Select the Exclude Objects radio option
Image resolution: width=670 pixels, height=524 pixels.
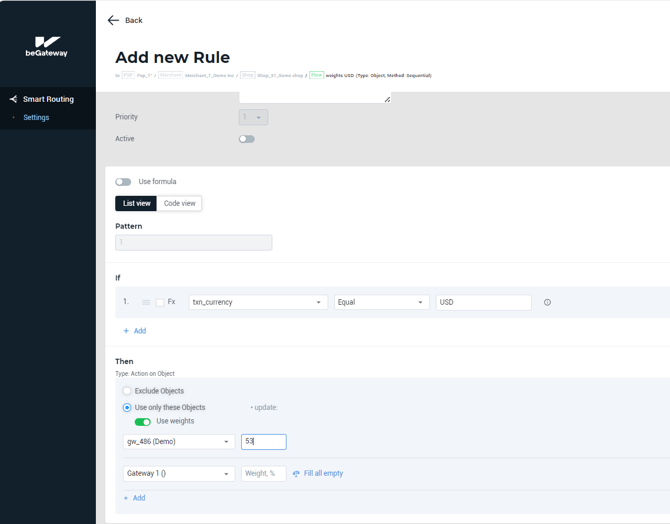127,391
